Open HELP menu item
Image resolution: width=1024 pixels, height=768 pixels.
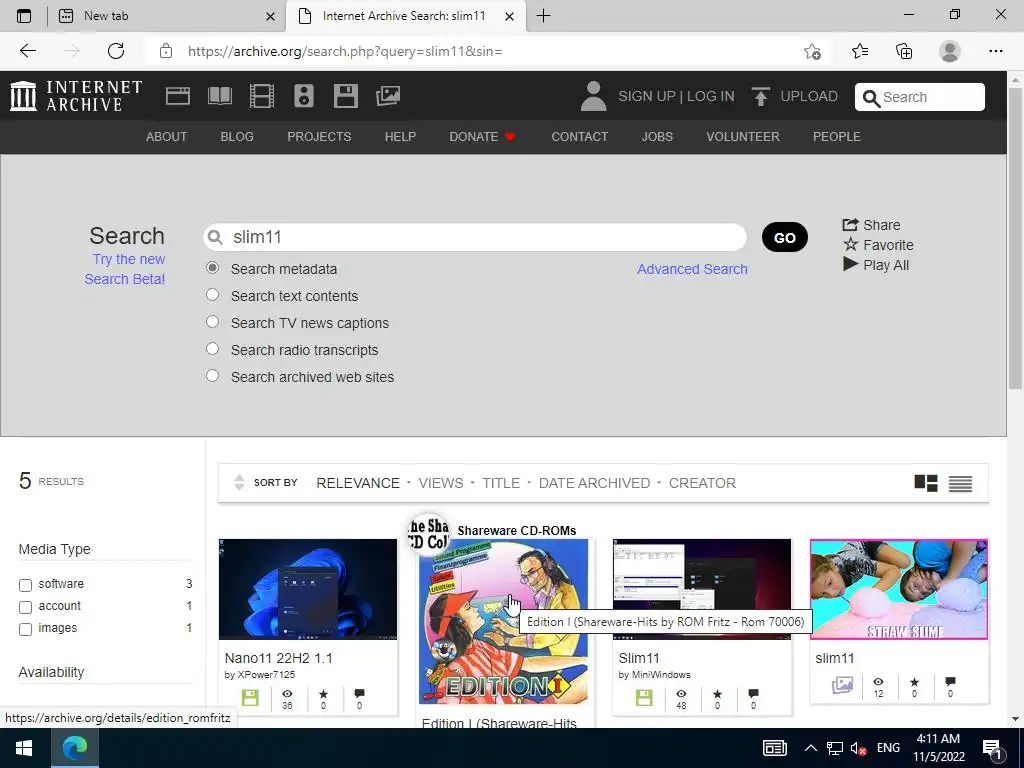(x=400, y=136)
